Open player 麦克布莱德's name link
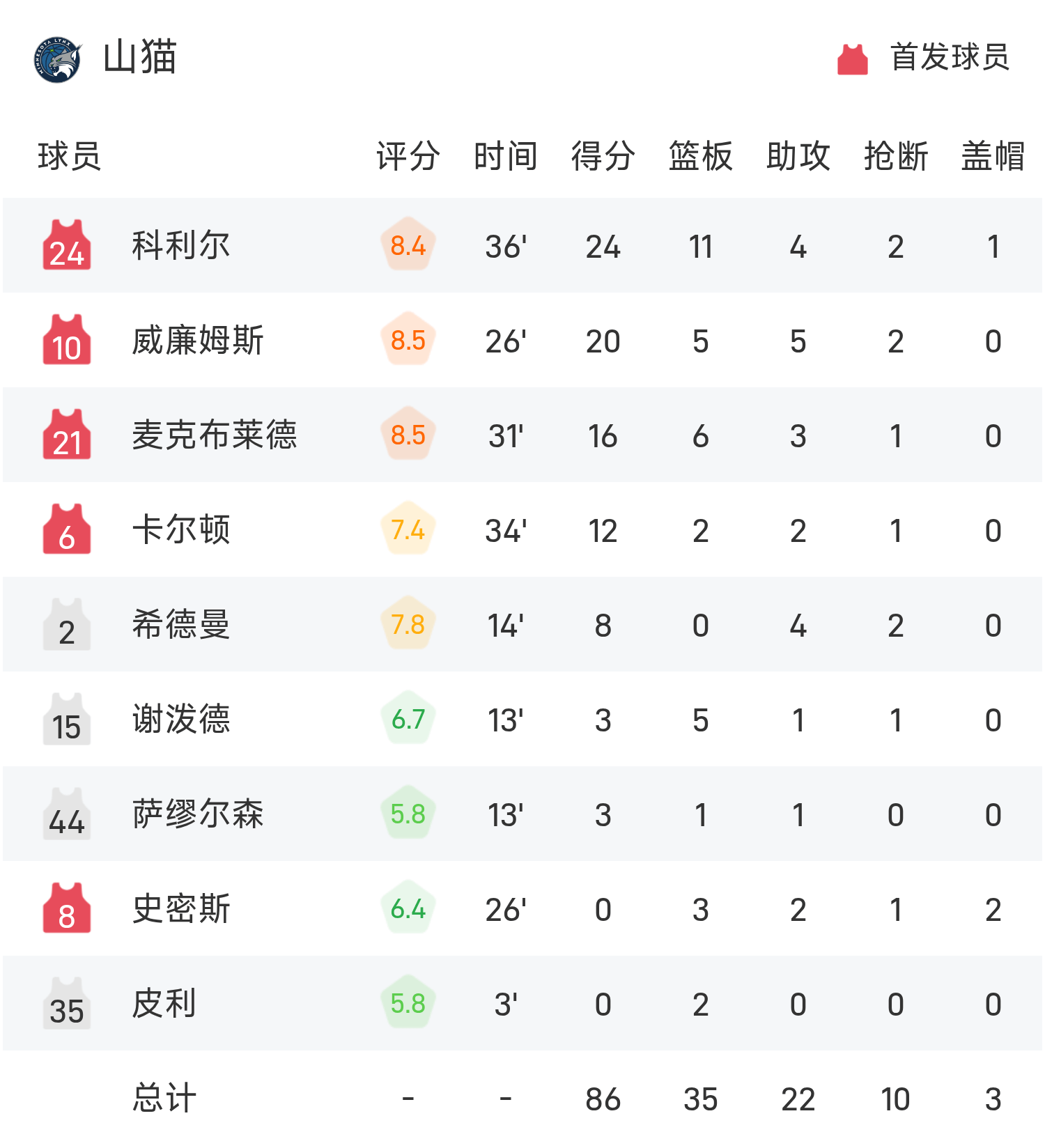This screenshot has width=1045, height=1148. tap(215, 435)
